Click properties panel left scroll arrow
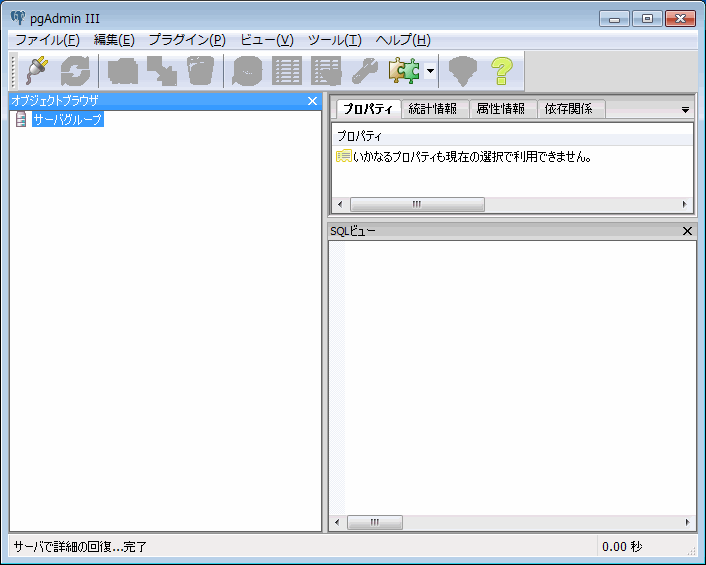Viewport: 706px width, 565px height. (x=340, y=204)
